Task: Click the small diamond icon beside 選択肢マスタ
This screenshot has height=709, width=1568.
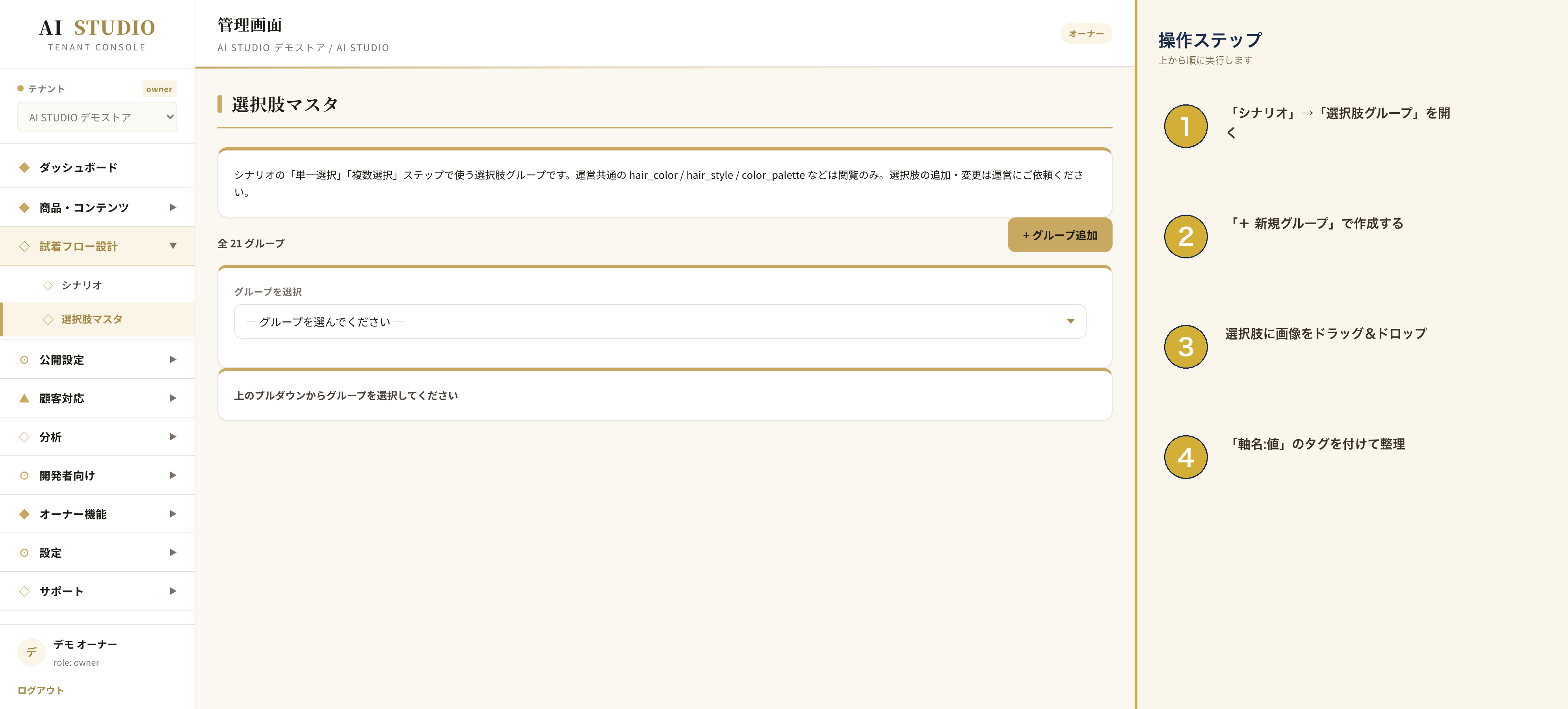Action: point(48,319)
